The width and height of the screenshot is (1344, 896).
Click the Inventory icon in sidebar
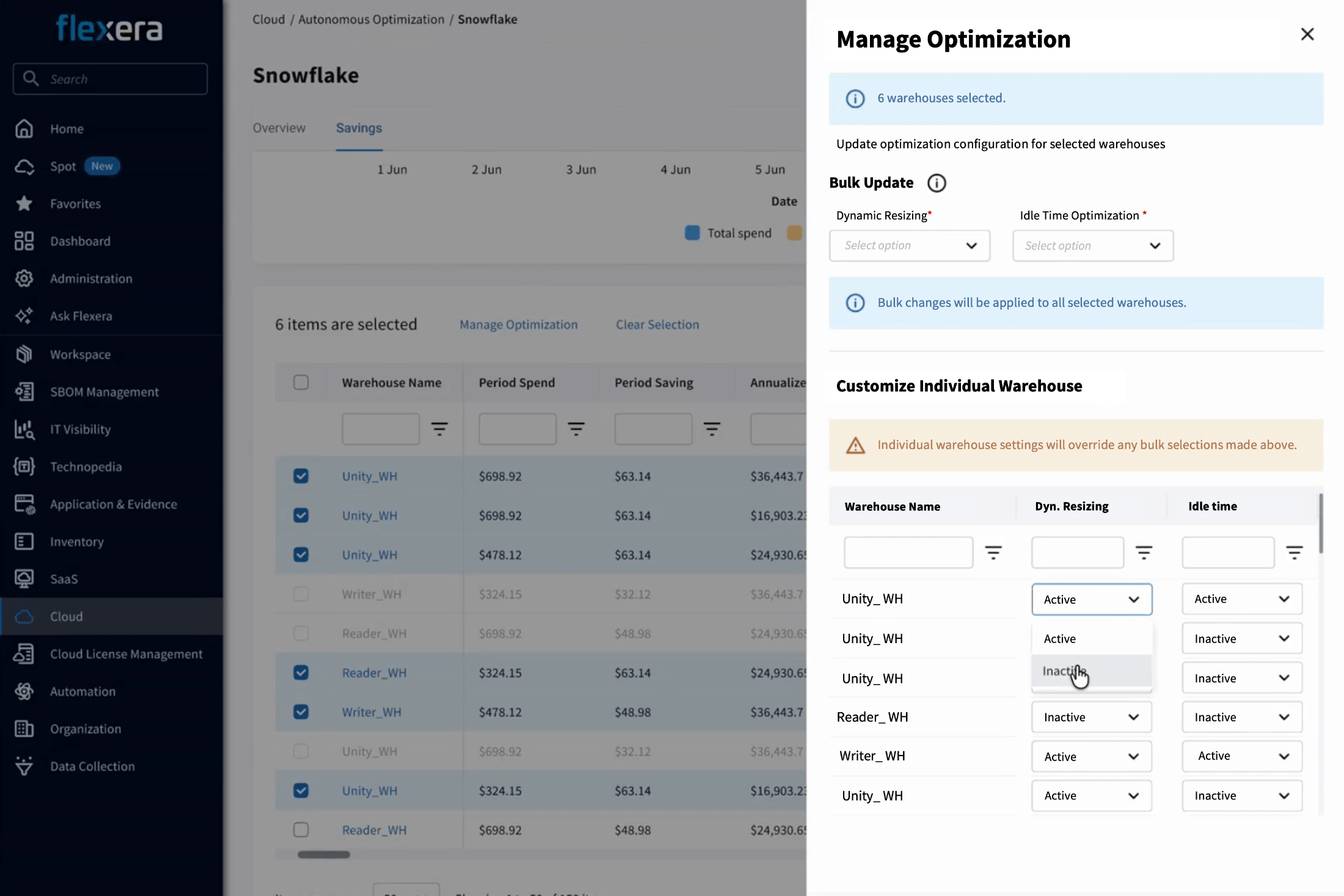24,542
